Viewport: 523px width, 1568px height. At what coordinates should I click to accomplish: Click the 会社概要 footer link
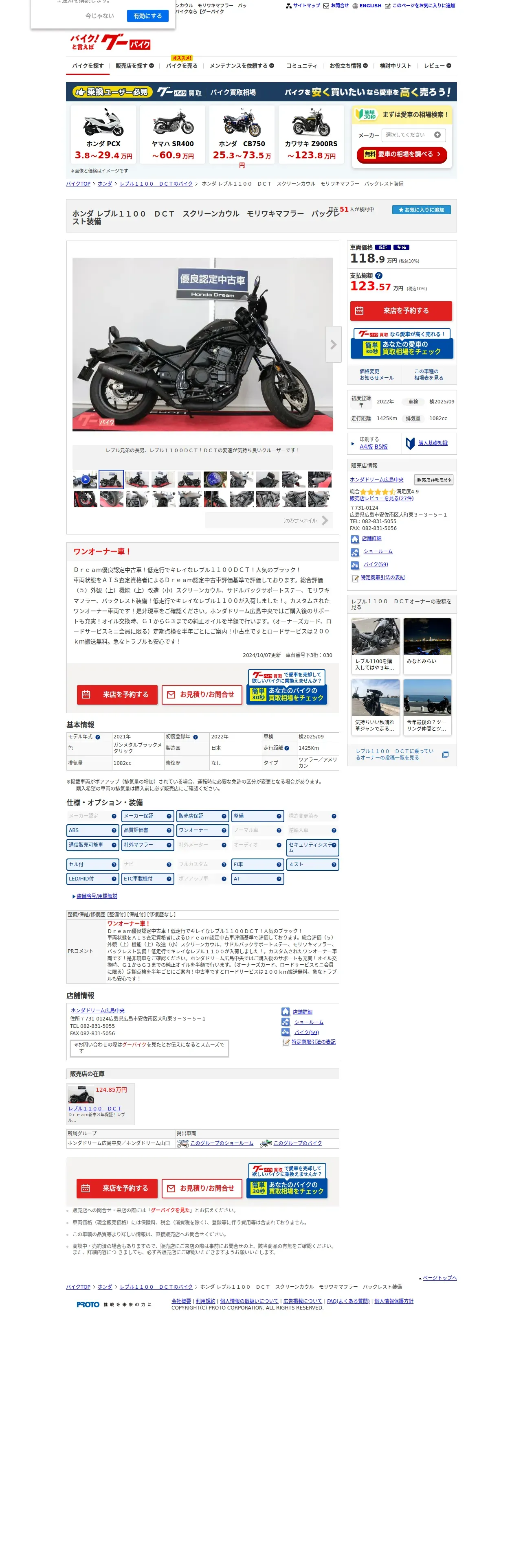click(181, 1301)
